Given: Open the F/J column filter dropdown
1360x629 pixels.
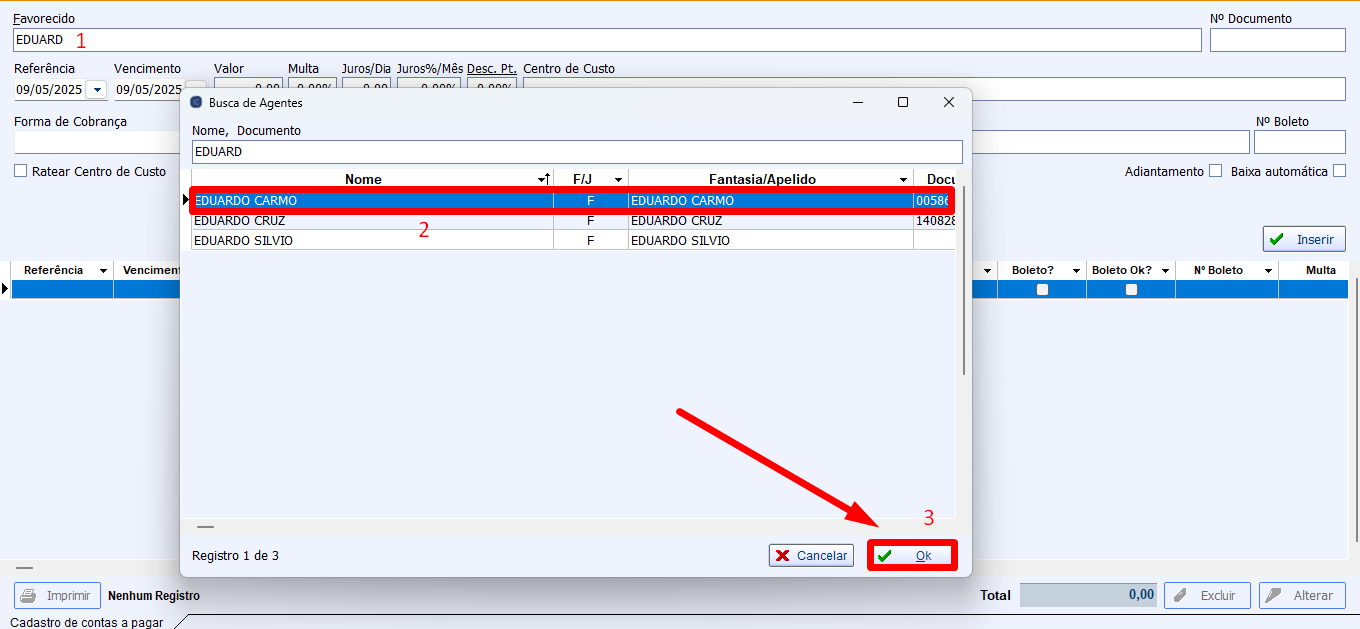Looking at the screenshot, I should [x=619, y=180].
